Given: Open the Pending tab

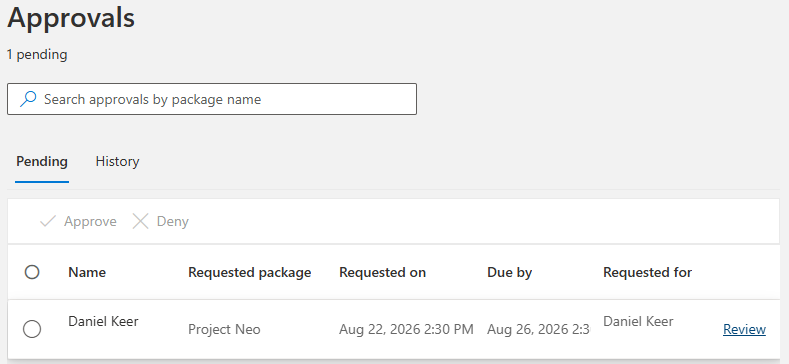Looking at the screenshot, I should point(42,162).
